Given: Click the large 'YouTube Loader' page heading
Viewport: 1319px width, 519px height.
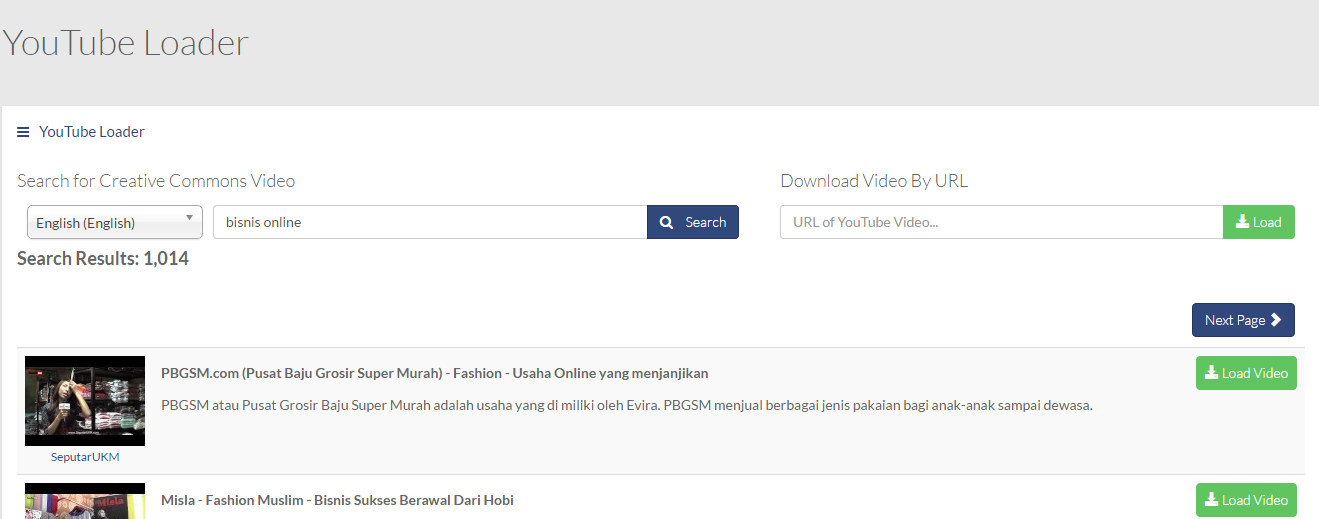Looking at the screenshot, I should pos(125,44).
